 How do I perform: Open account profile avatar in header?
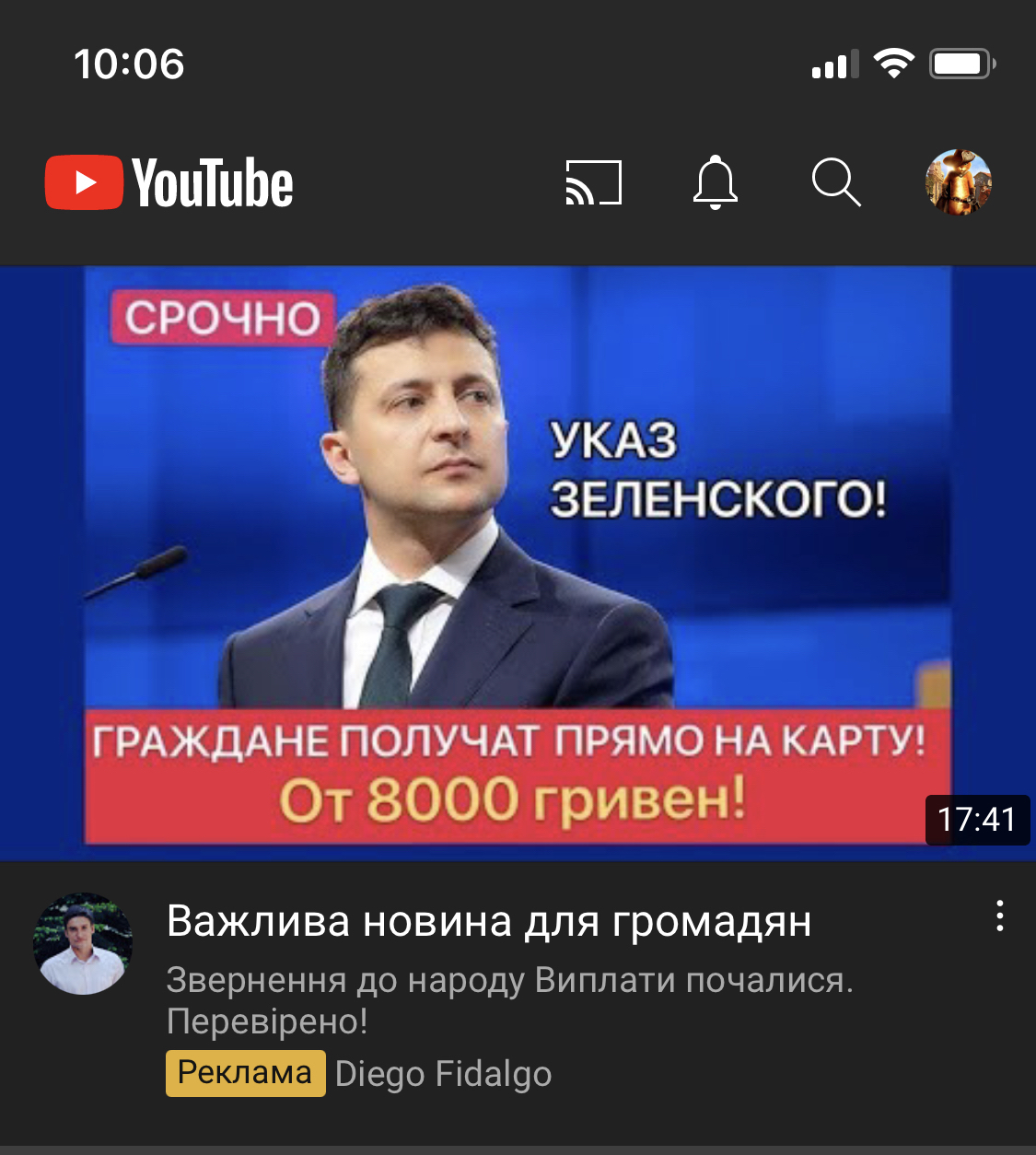click(959, 182)
